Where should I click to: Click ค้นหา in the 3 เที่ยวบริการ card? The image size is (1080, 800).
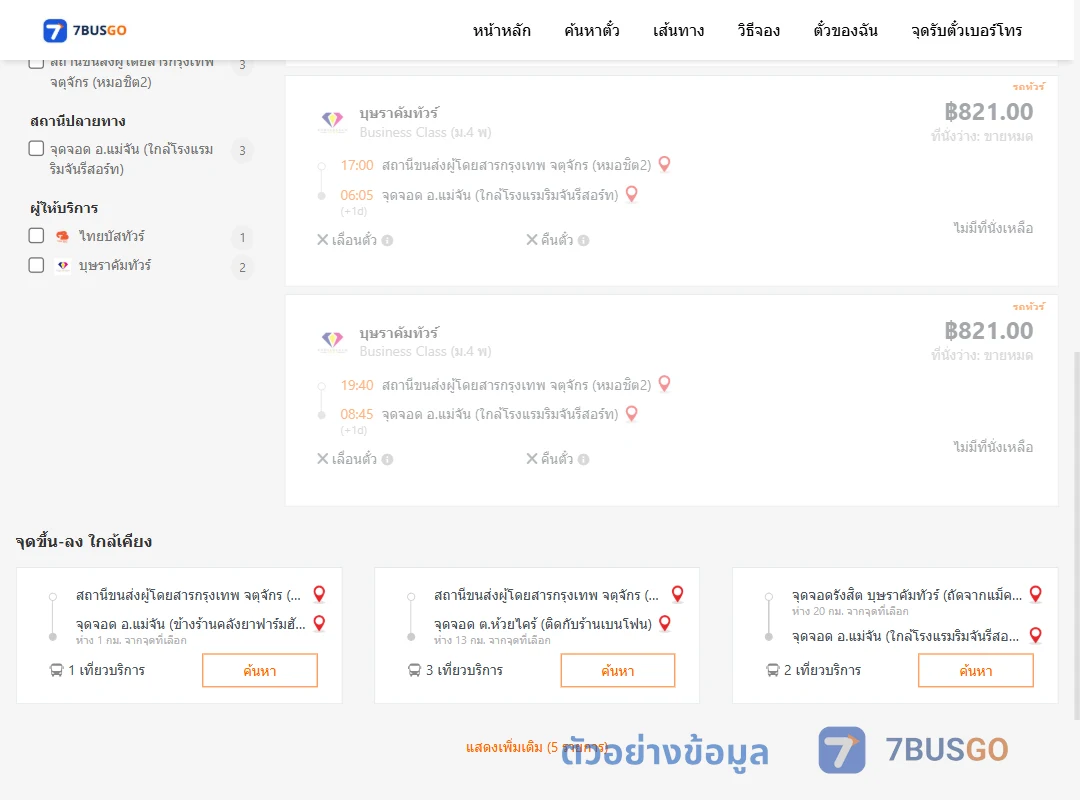pos(618,670)
